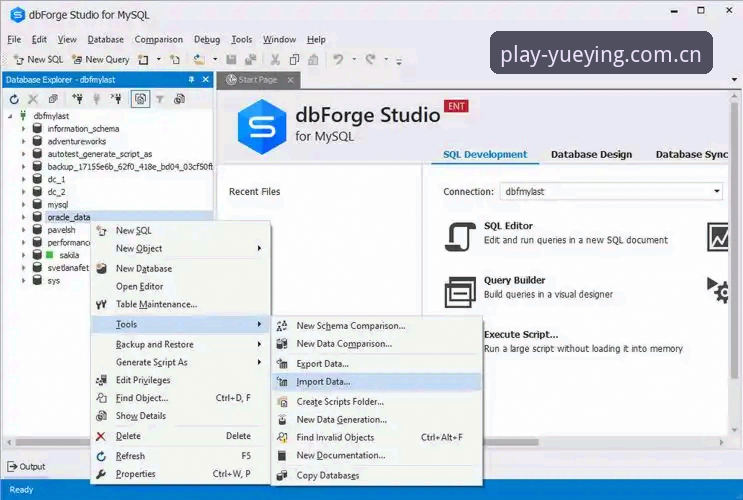
Task: Click the Execute Script link
Action: (521, 335)
